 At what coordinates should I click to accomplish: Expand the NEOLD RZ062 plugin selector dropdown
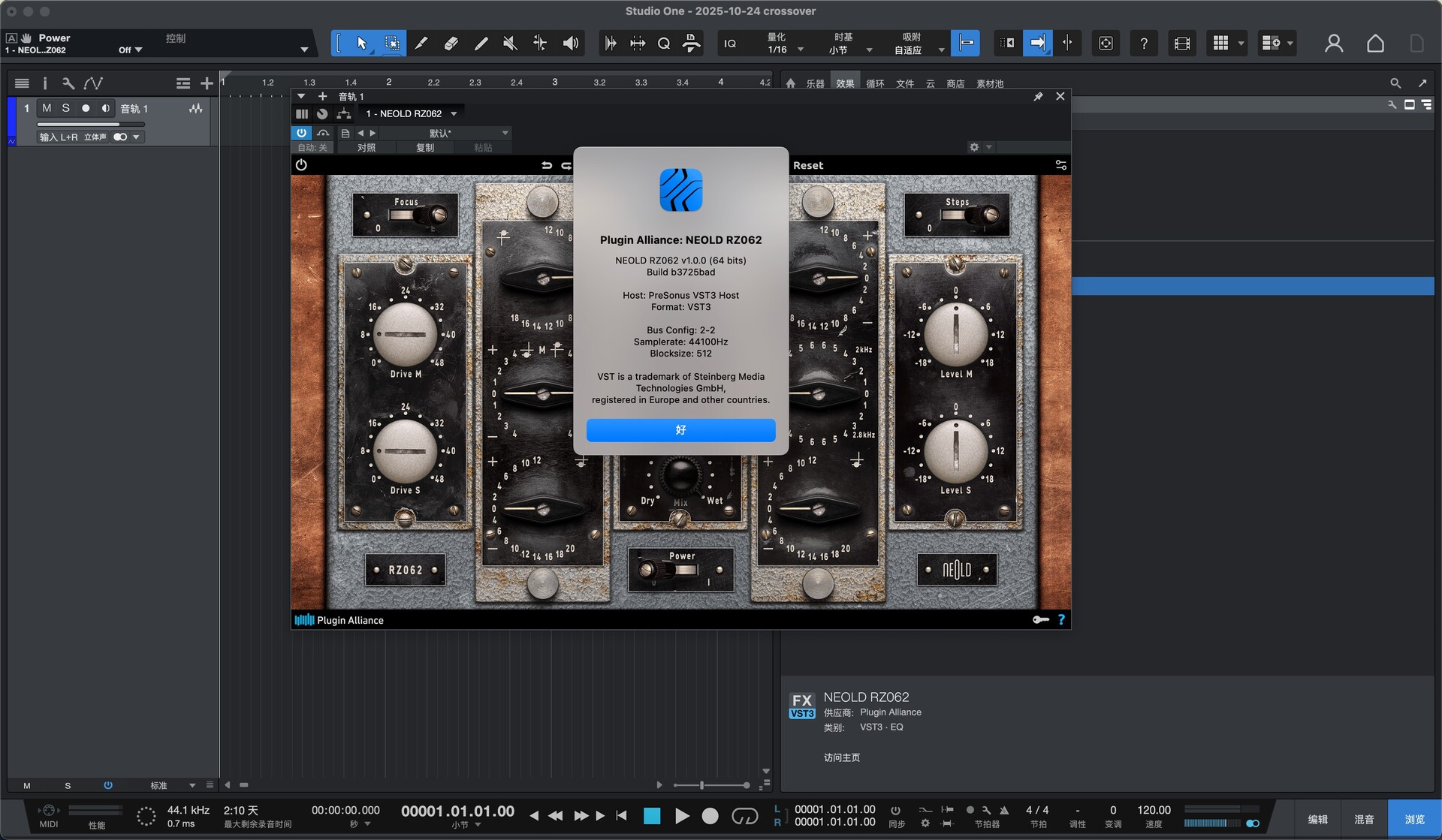[454, 114]
